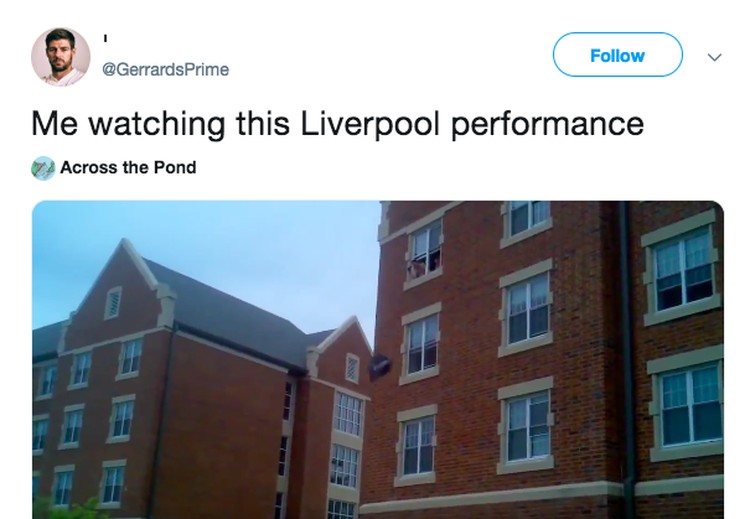Click the display name above the handle
750x519 pixels.
(105, 40)
